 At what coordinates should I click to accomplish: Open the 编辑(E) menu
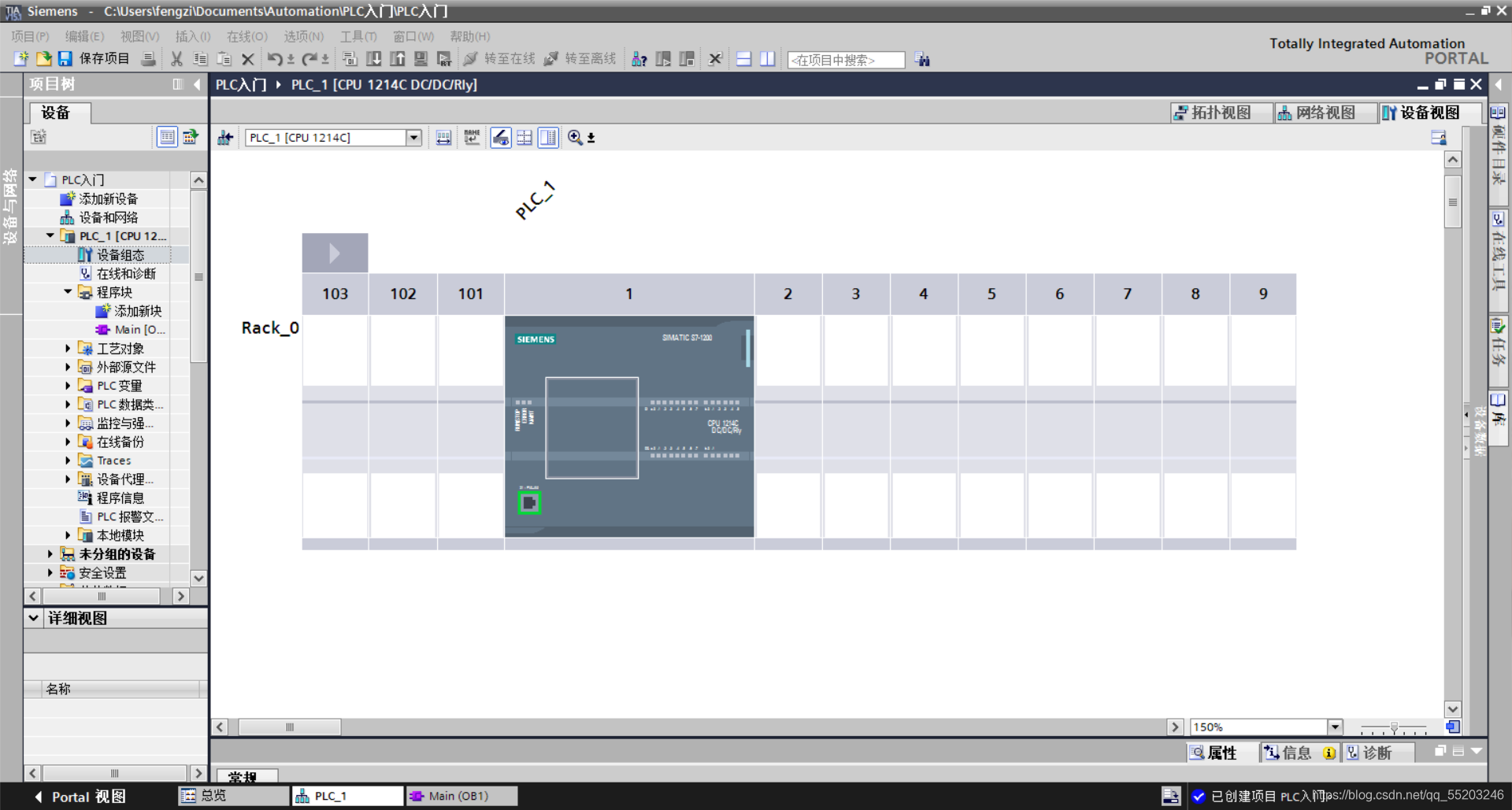[84, 36]
